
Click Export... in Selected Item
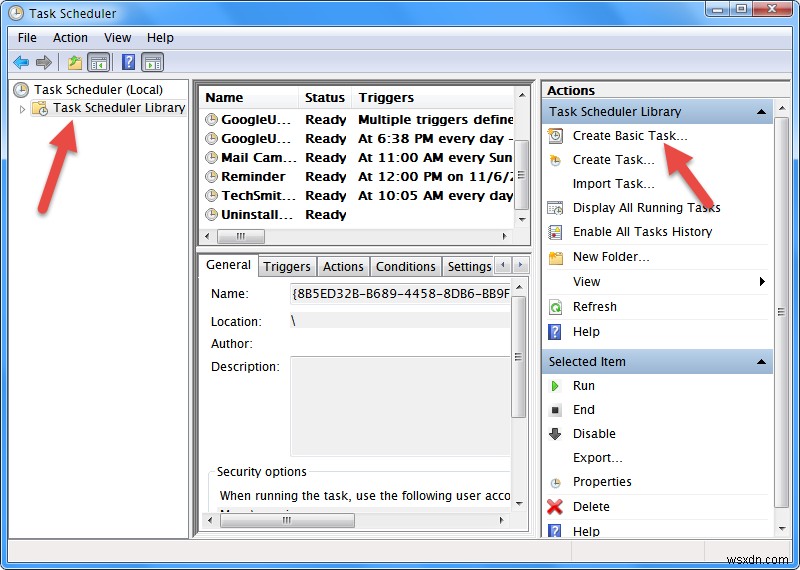597,458
